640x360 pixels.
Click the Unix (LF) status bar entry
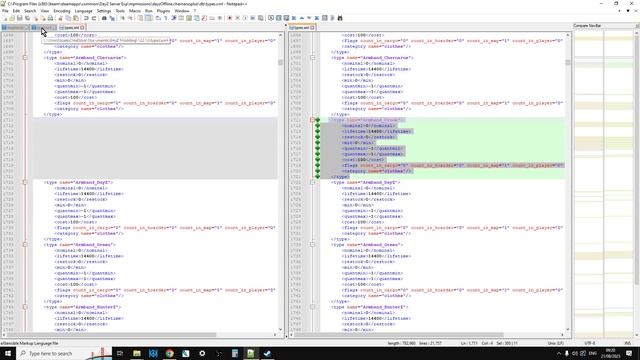(x=556, y=343)
